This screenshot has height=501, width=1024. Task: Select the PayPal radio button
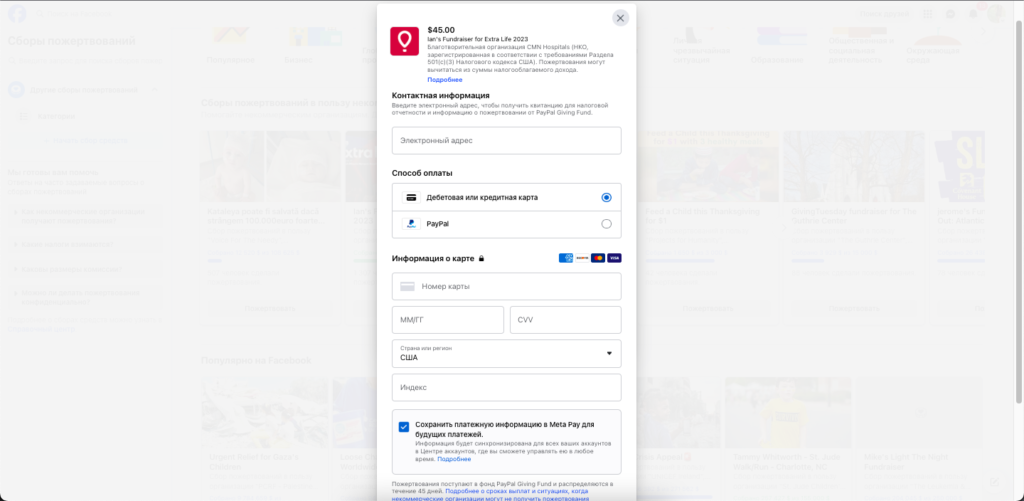606,224
